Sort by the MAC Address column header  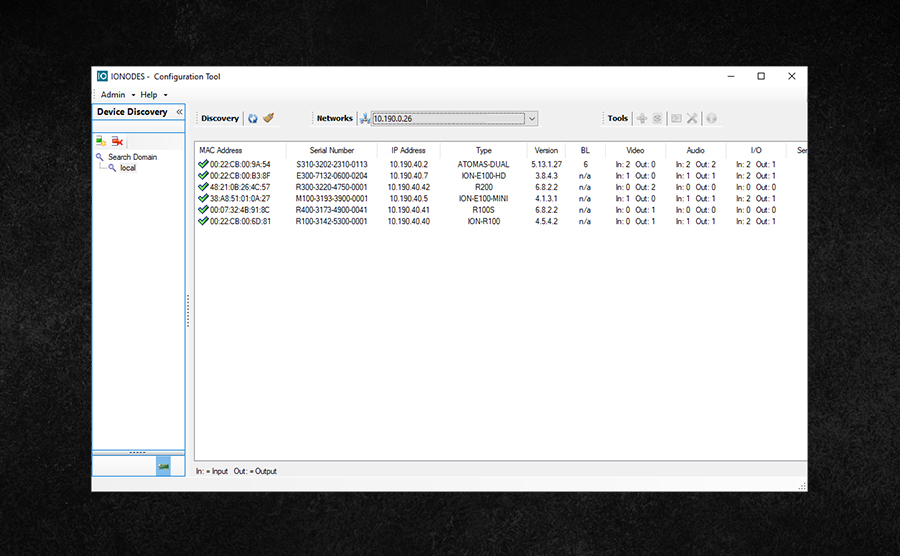pyautogui.click(x=221, y=150)
